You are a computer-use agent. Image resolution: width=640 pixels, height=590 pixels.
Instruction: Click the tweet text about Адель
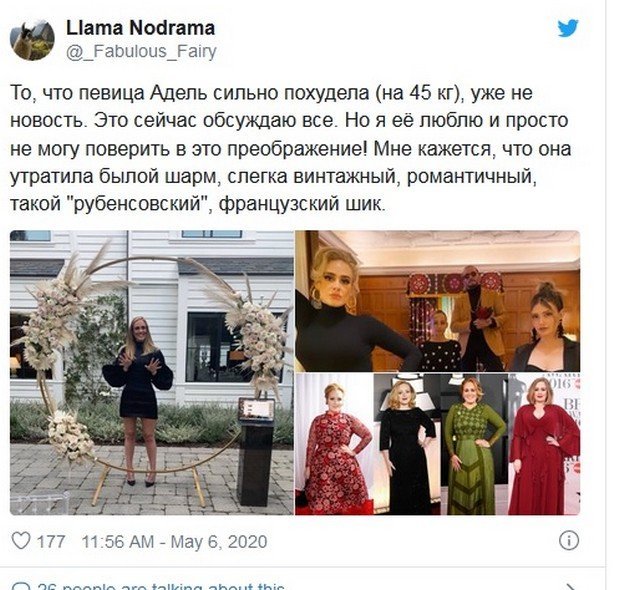(x=291, y=149)
